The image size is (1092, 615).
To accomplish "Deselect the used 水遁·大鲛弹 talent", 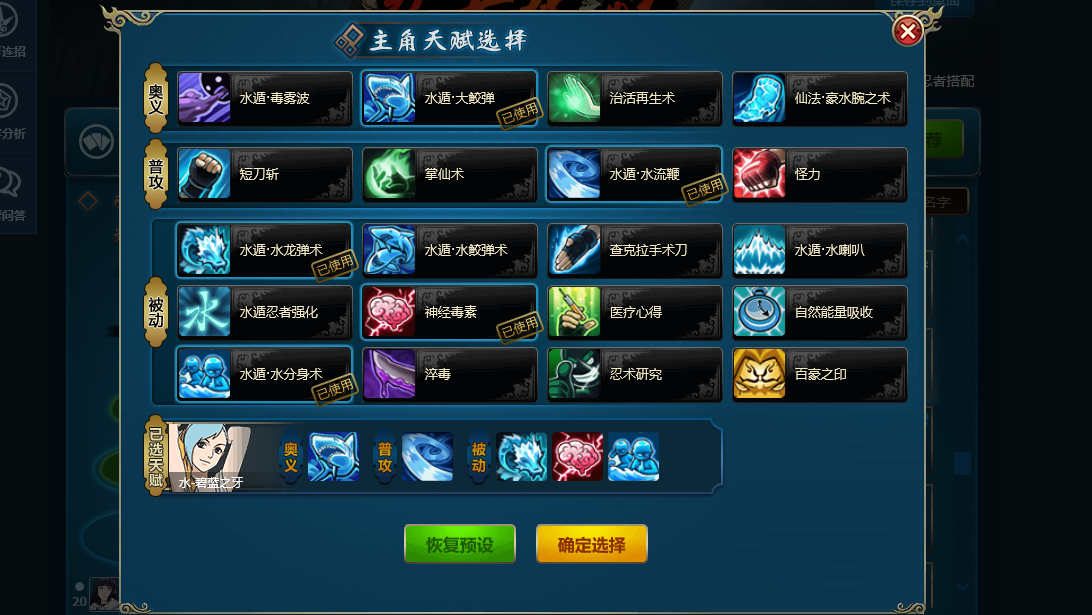I will (449, 98).
